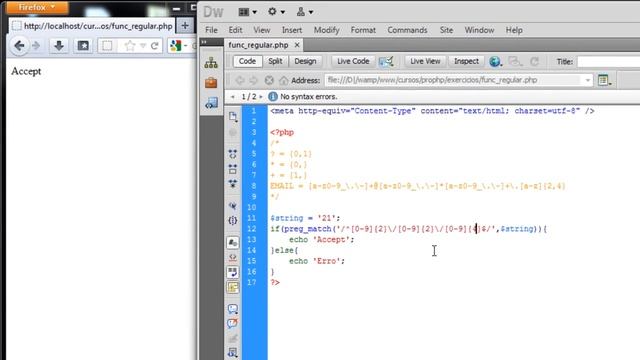
Task: Open Dreamweaver Site person dropdown
Action: tap(304, 12)
